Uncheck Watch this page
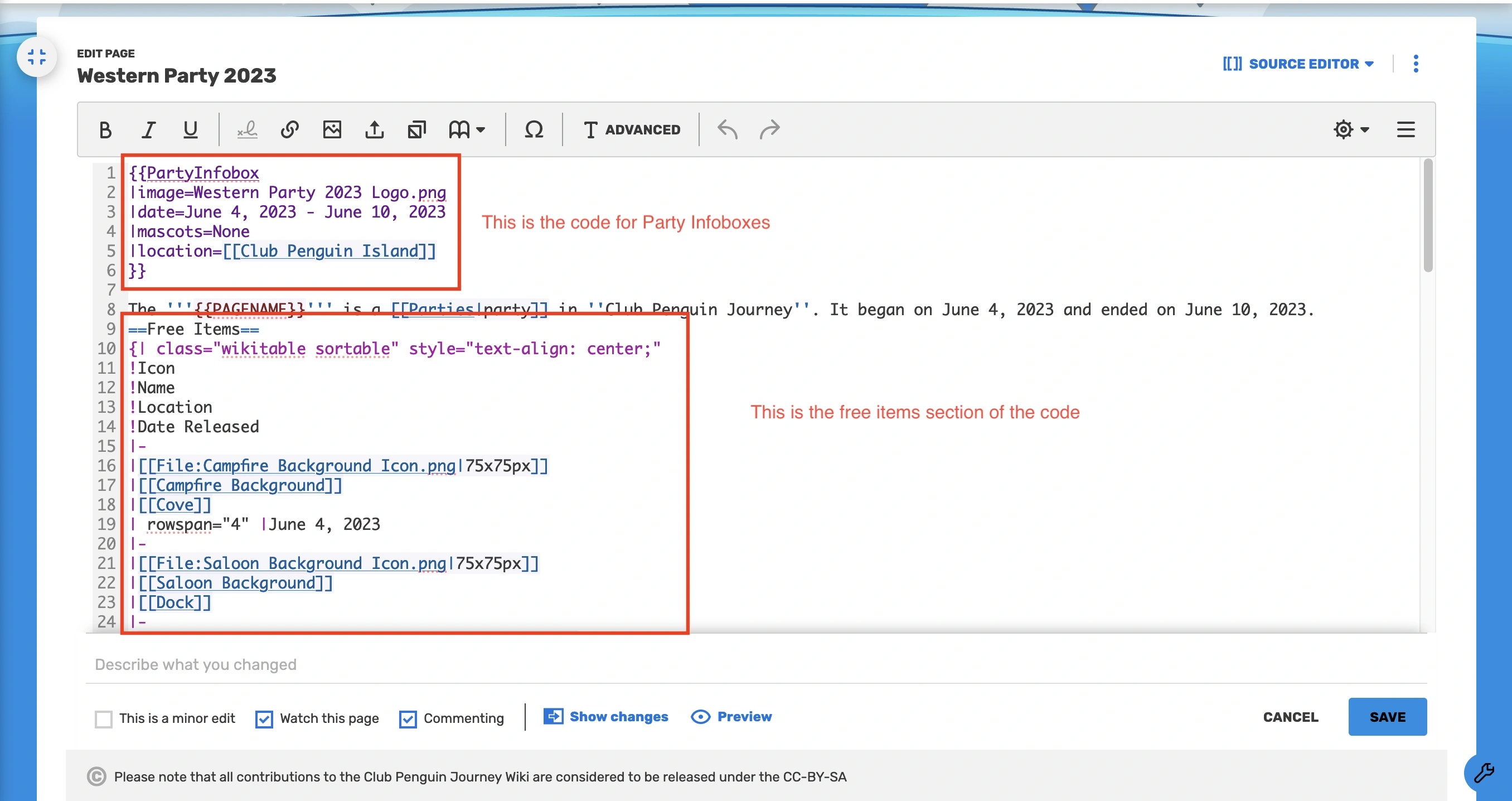 click(264, 719)
